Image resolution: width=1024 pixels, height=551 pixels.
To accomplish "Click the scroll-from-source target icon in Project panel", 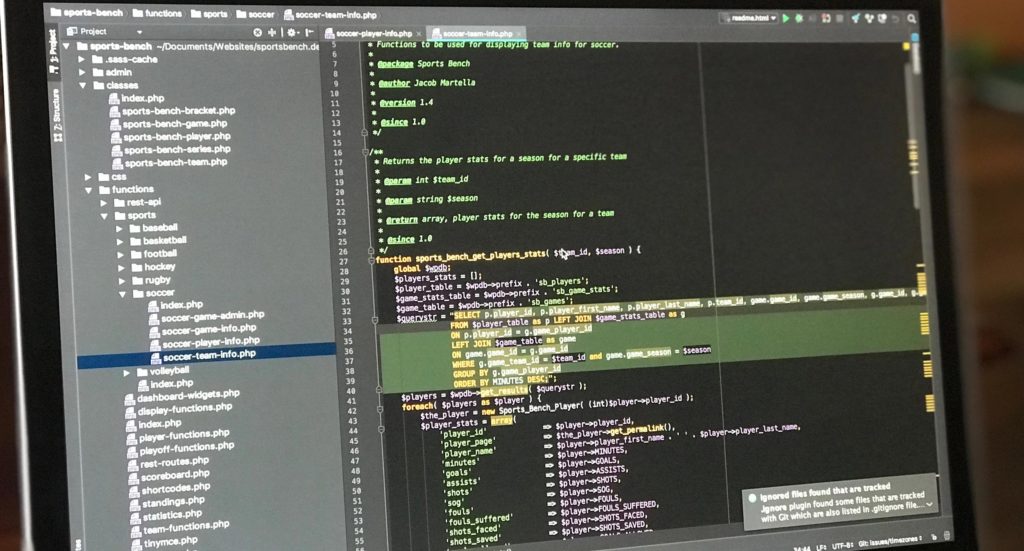I will [x=257, y=32].
